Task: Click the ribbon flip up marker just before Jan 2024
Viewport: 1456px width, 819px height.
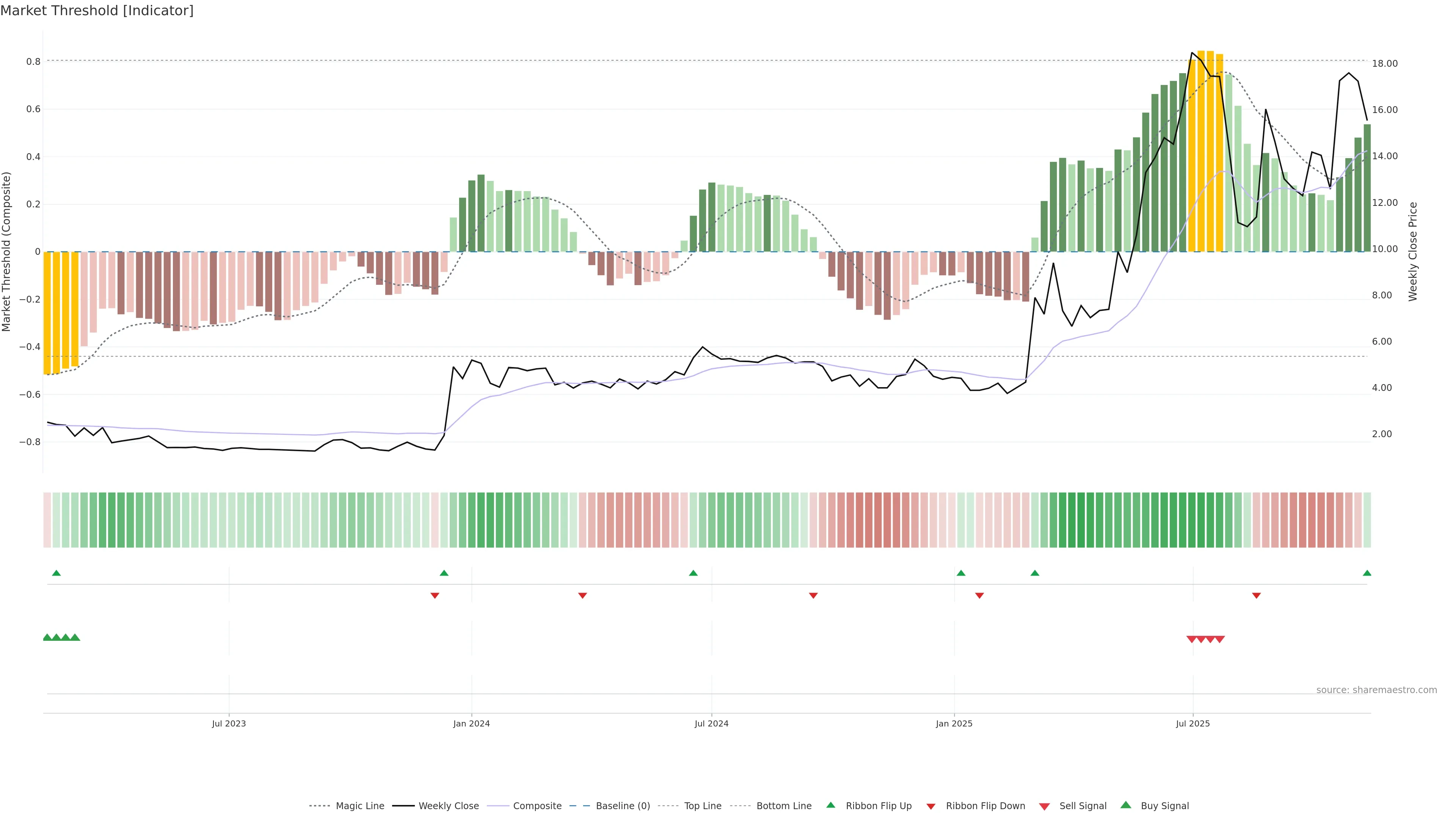Action: 444,573
